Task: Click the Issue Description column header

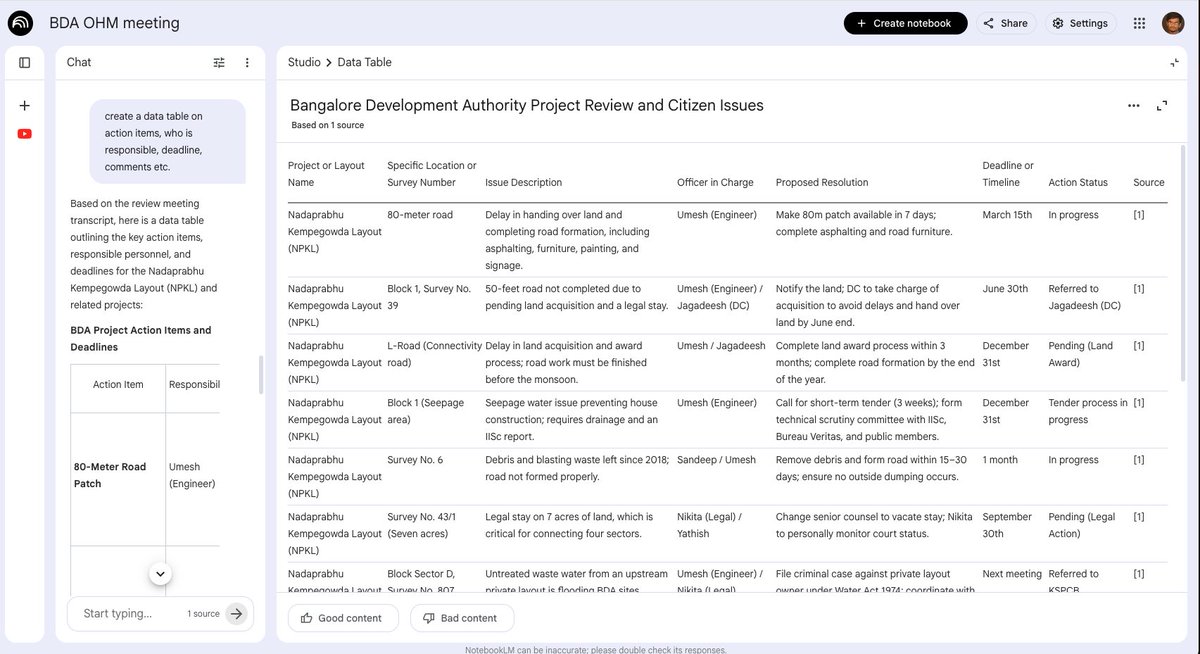Action: (x=523, y=183)
